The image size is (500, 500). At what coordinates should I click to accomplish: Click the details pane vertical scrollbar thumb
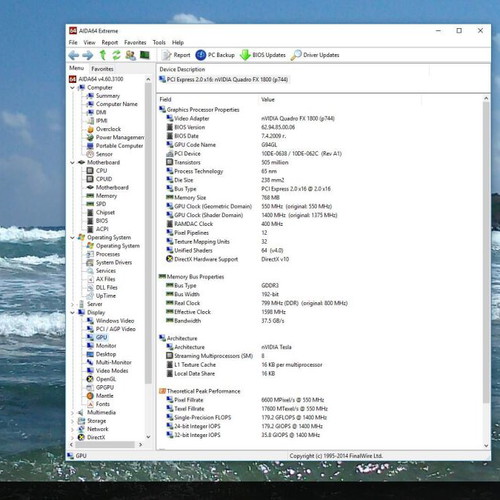pyautogui.click(x=486, y=252)
